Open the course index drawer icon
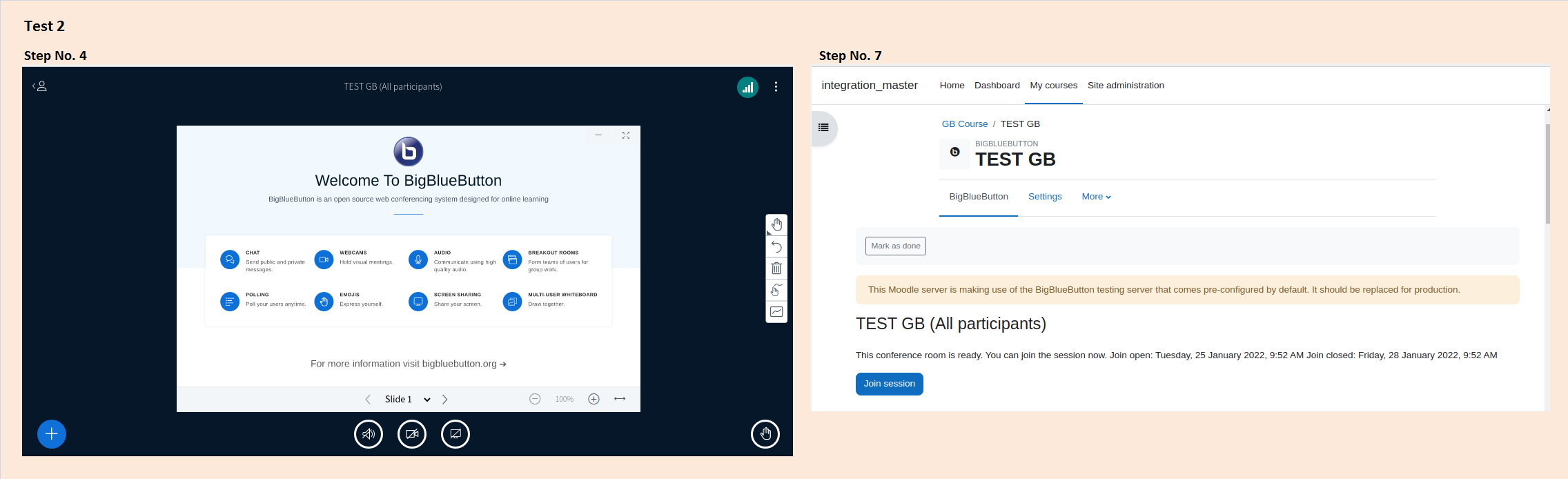Image resolution: width=1568 pixels, height=479 pixels. tap(823, 128)
